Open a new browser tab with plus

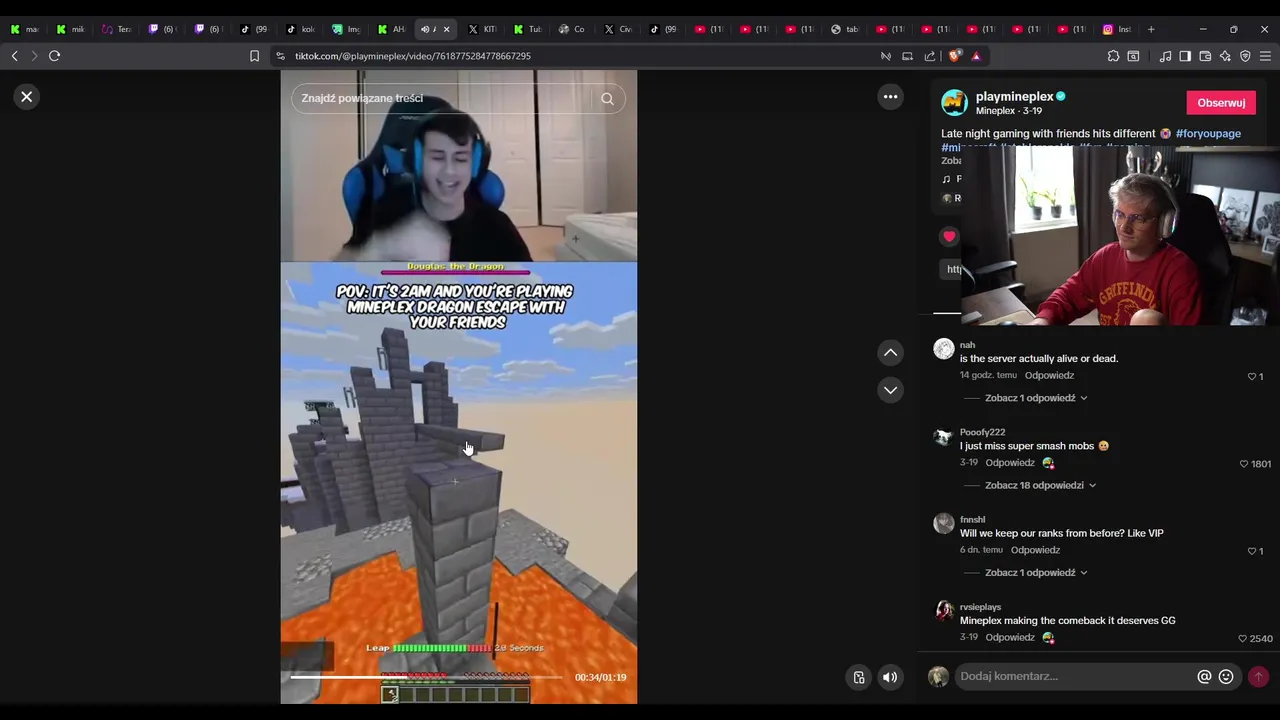tap(1151, 29)
